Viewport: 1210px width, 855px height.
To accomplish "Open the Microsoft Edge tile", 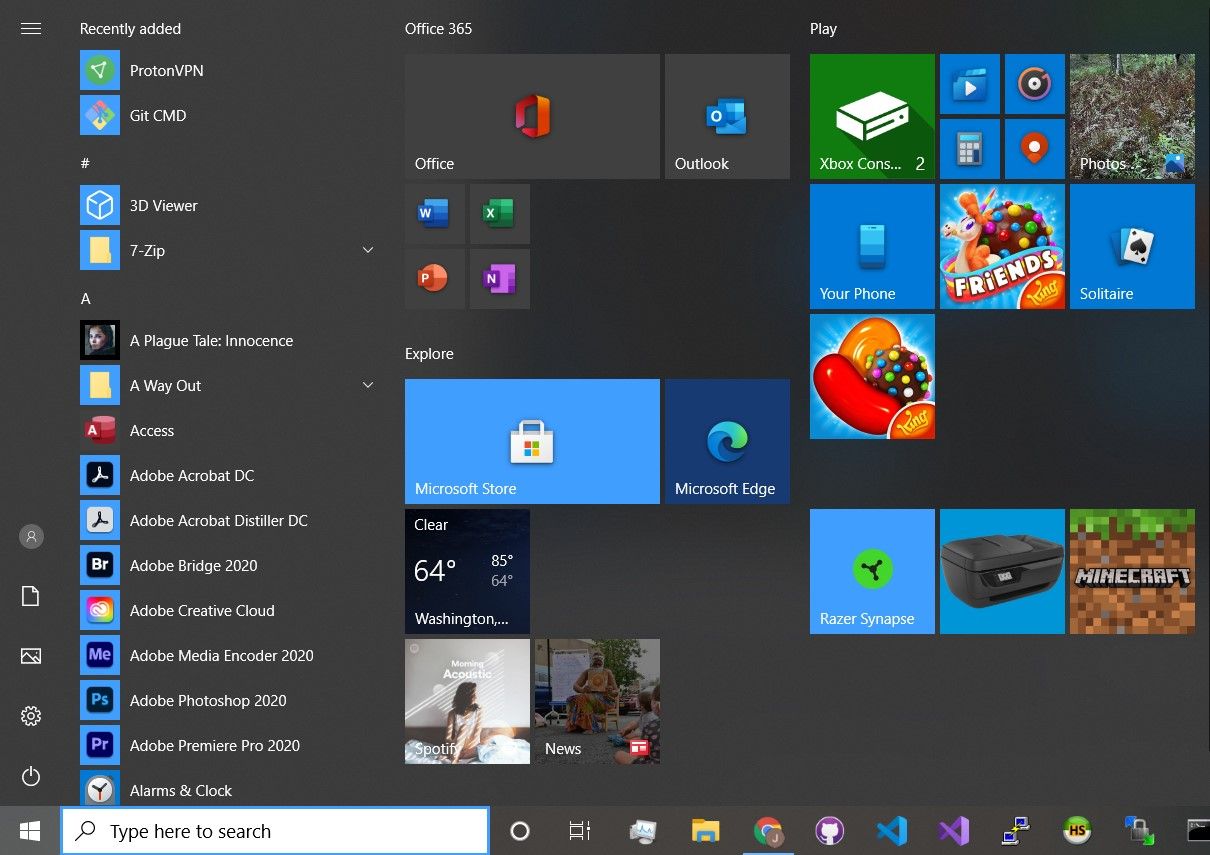I will click(x=727, y=441).
